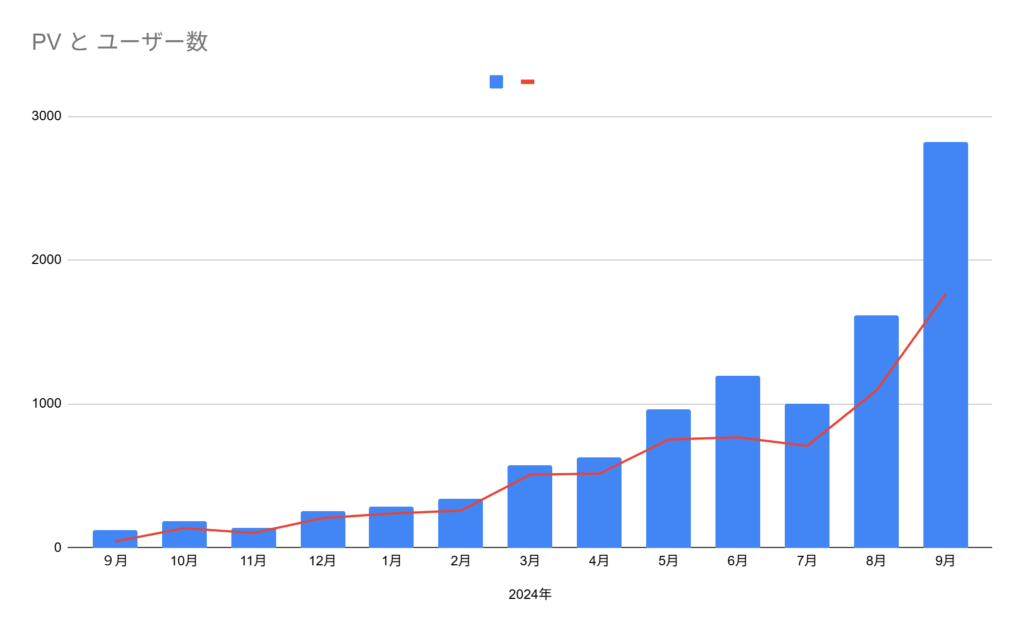1024x633 pixels.
Task: Select the 3000 label on vertical axis
Action: [47, 116]
